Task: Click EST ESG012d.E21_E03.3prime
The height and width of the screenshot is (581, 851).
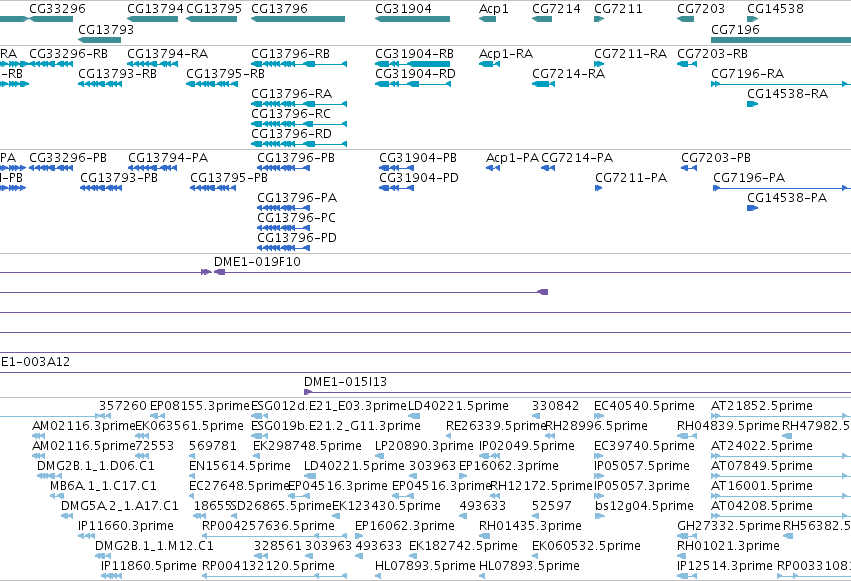Action: pos(260,416)
